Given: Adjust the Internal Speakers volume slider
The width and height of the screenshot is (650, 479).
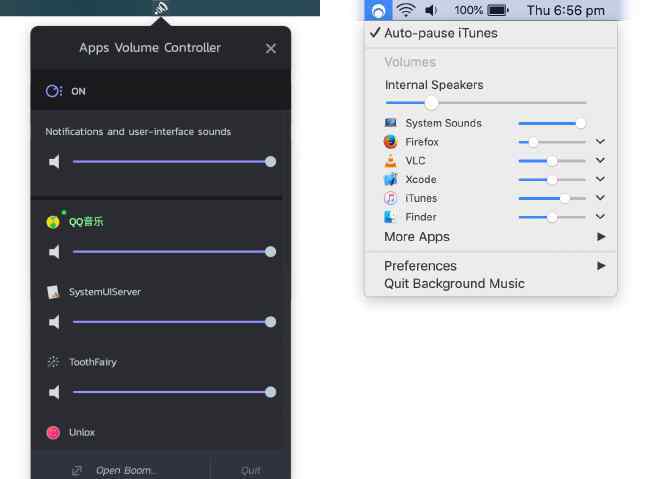Looking at the screenshot, I should point(486,102).
